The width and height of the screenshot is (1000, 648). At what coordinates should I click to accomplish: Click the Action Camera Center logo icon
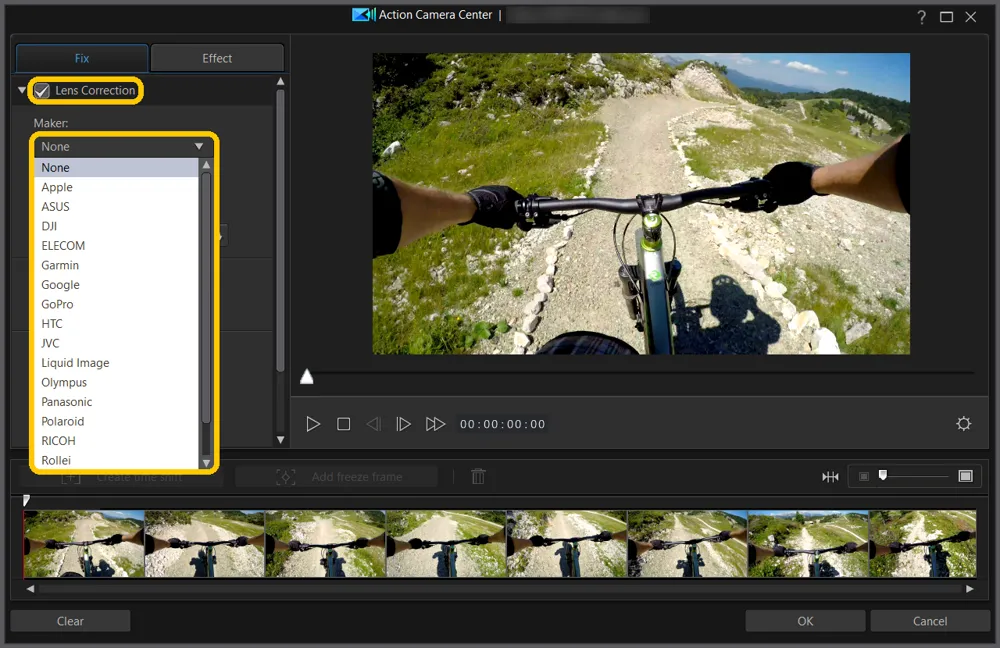[x=364, y=14]
